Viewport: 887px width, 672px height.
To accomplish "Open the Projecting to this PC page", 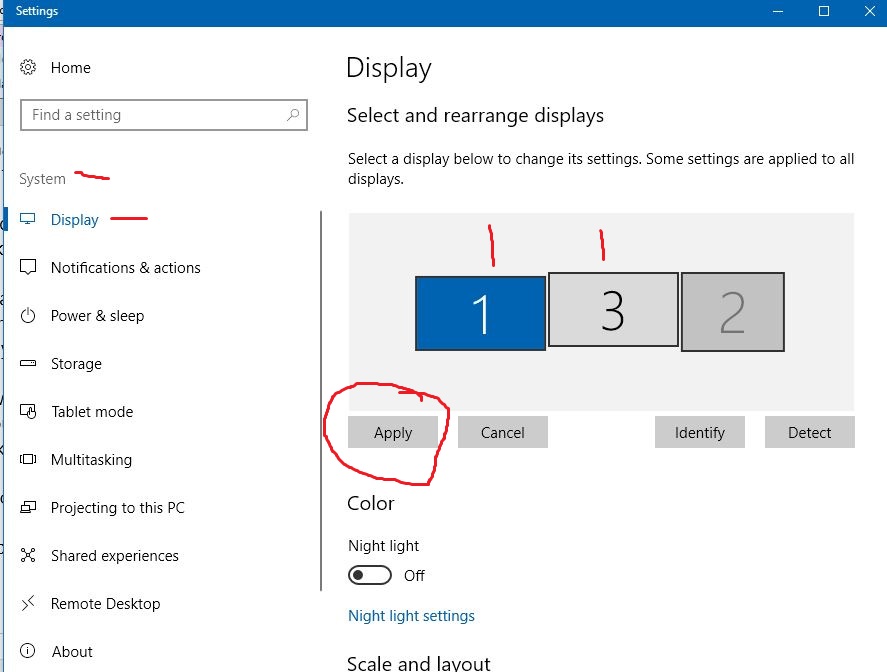I will click(117, 507).
